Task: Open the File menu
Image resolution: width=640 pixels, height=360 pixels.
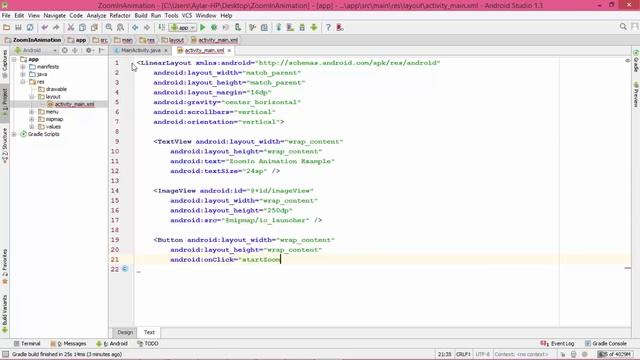Action: 6,16
